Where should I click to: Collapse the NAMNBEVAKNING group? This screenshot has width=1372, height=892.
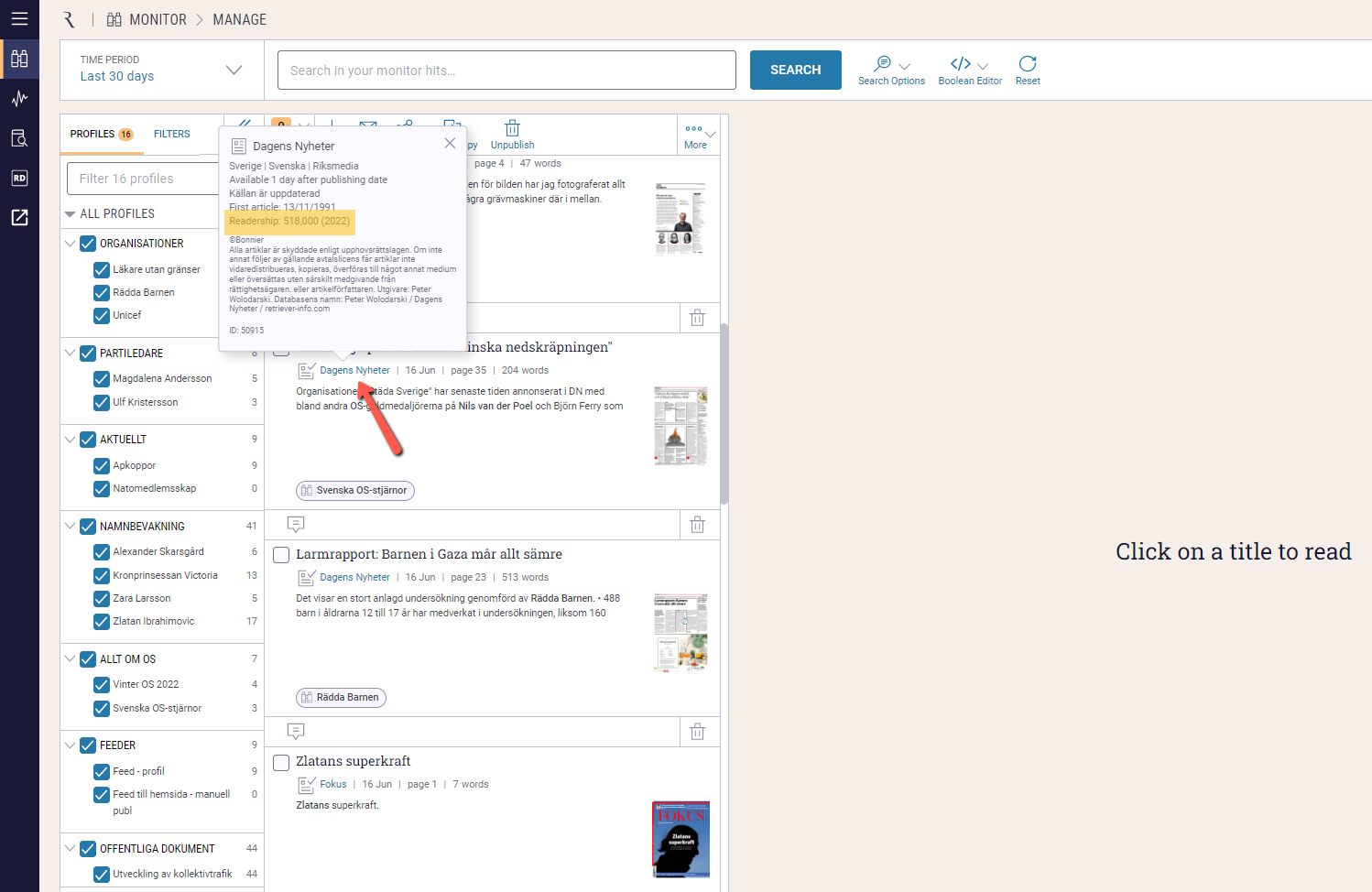click(x=70, y=527)
